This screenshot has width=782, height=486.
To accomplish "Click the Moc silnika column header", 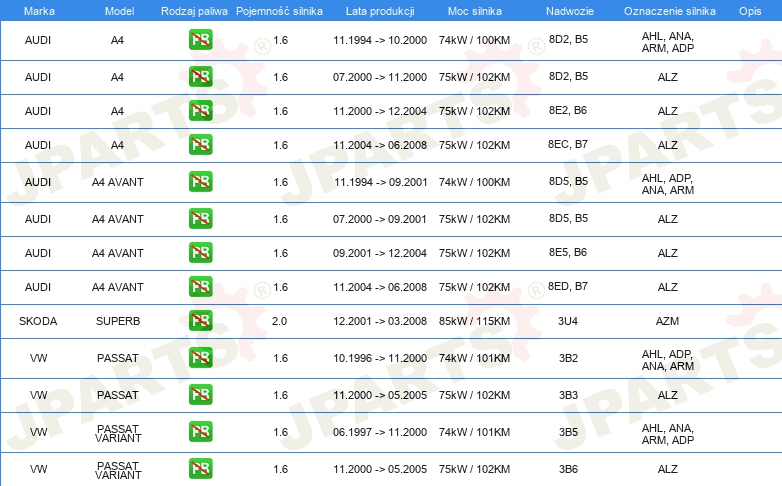I will 475,11.
